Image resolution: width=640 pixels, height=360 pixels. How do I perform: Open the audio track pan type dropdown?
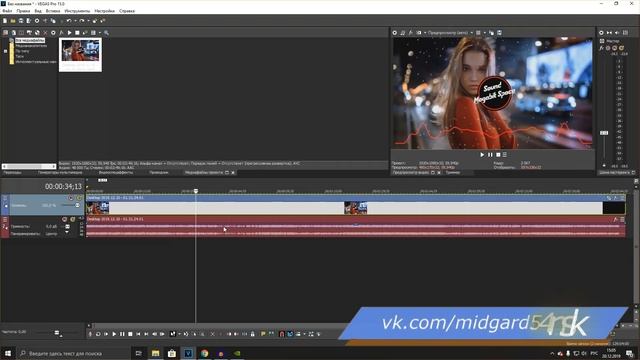click(67, 233)
